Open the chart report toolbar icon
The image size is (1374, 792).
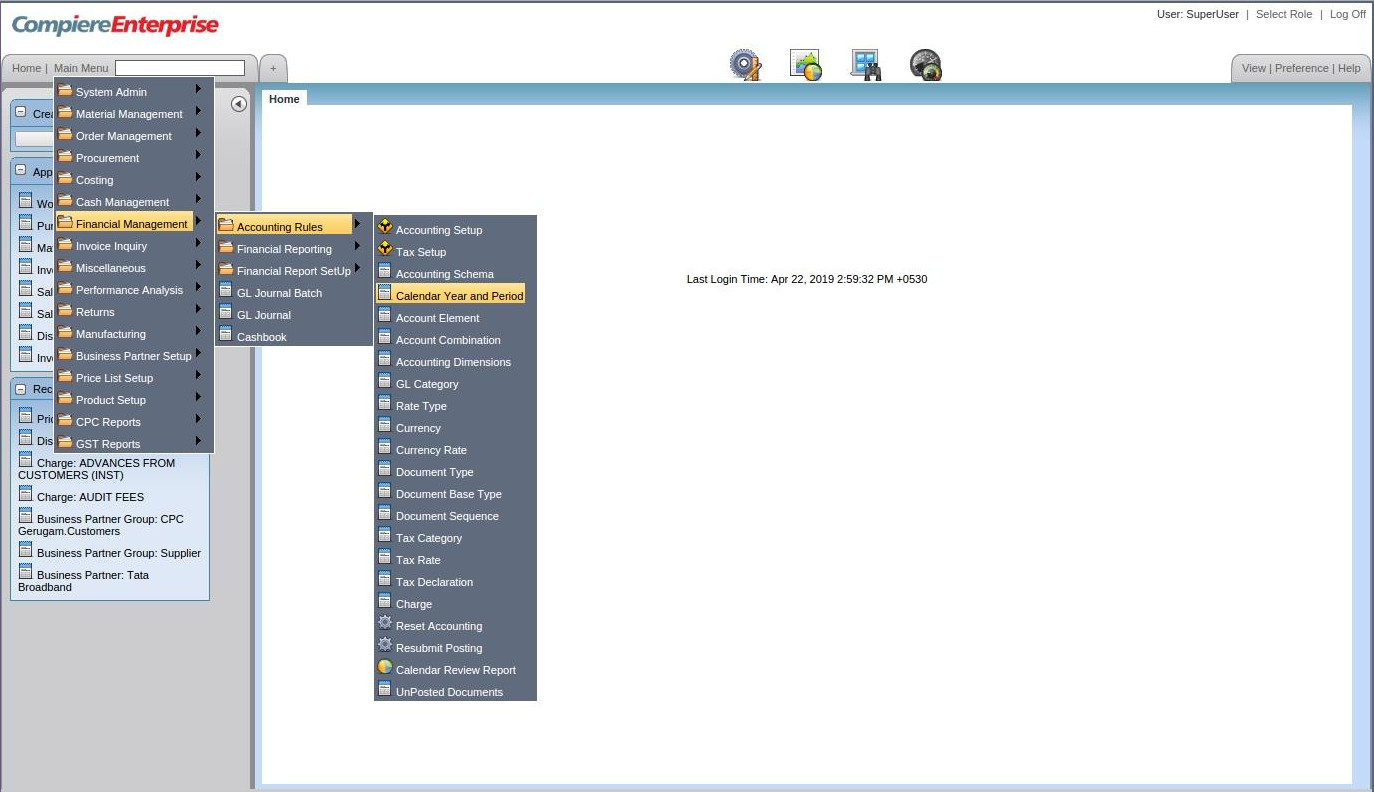point(805,65)
